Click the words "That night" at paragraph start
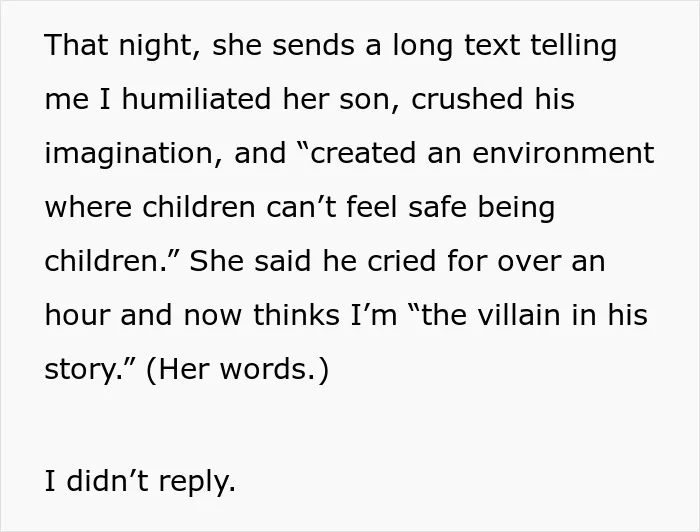700x532 pixels. (120, 46)
